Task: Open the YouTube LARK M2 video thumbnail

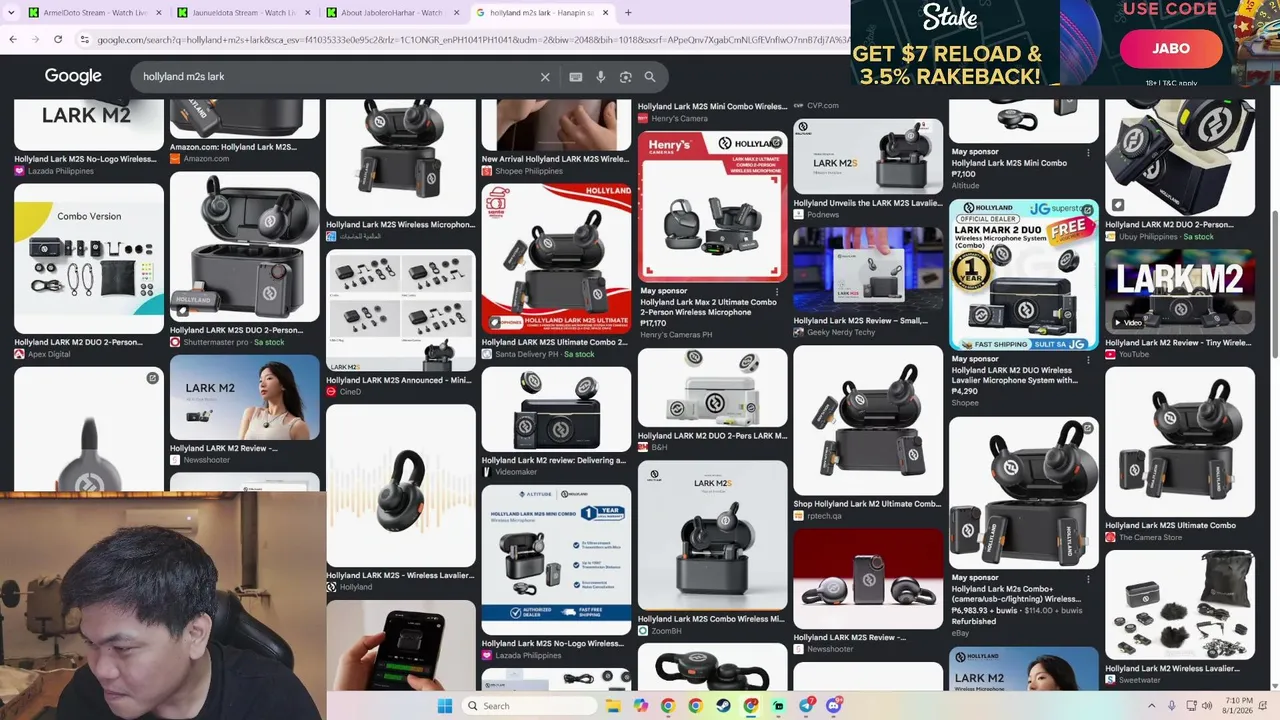Action: pyautogui.click(x=1180, y=292)
